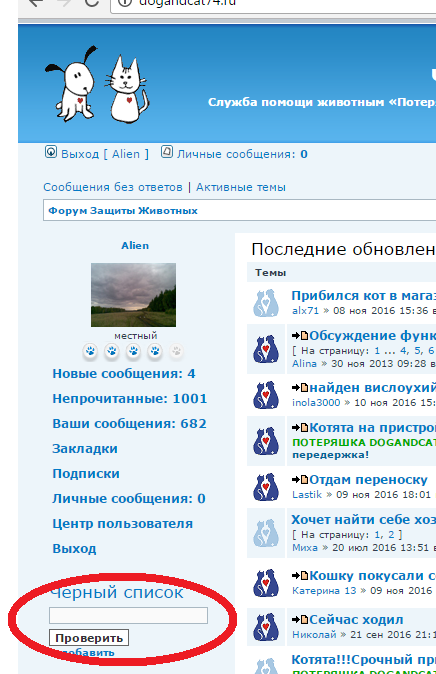
Task: Open author inola3000 profile
Action: [316, 402]
